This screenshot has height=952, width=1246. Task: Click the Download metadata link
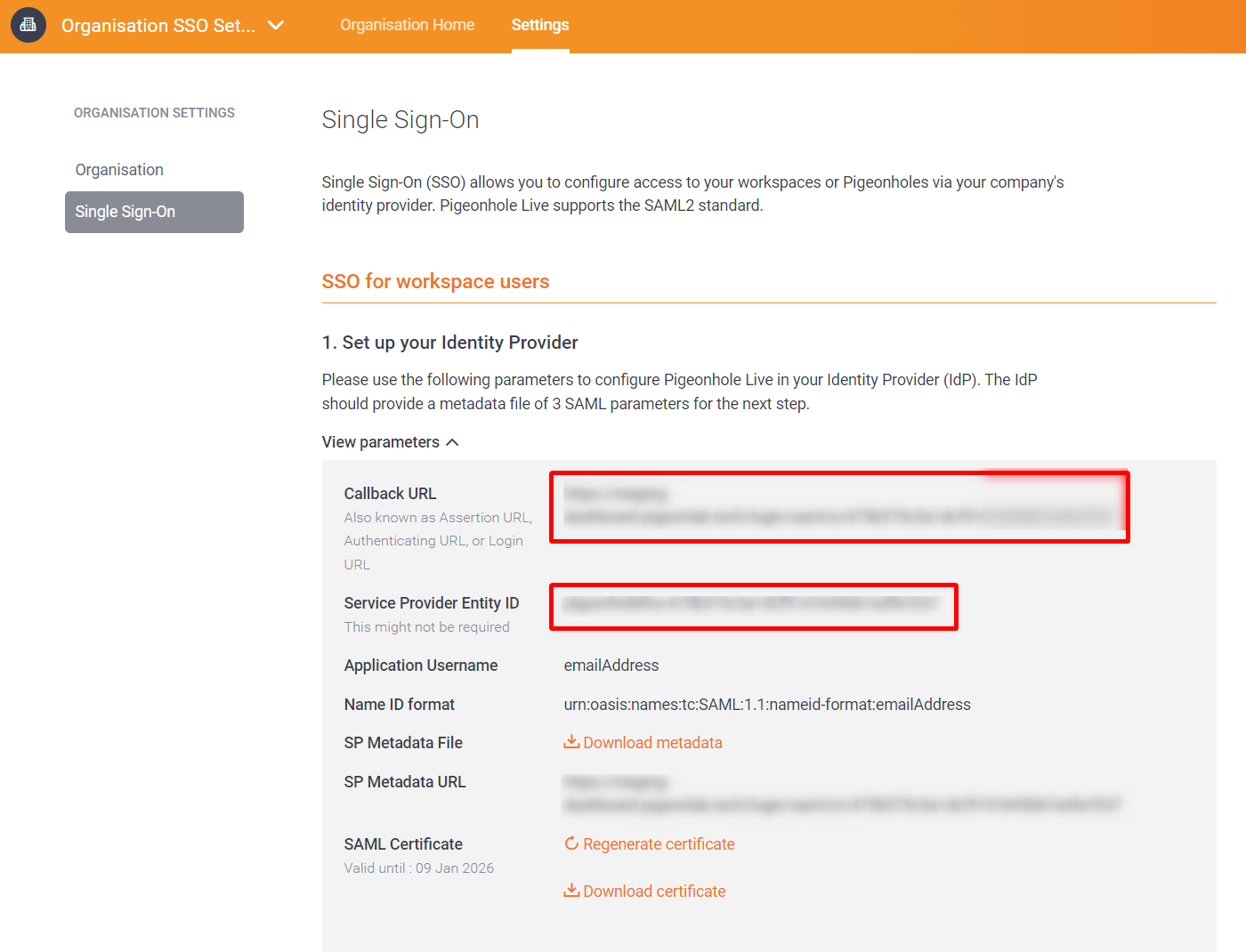(652, 743)
